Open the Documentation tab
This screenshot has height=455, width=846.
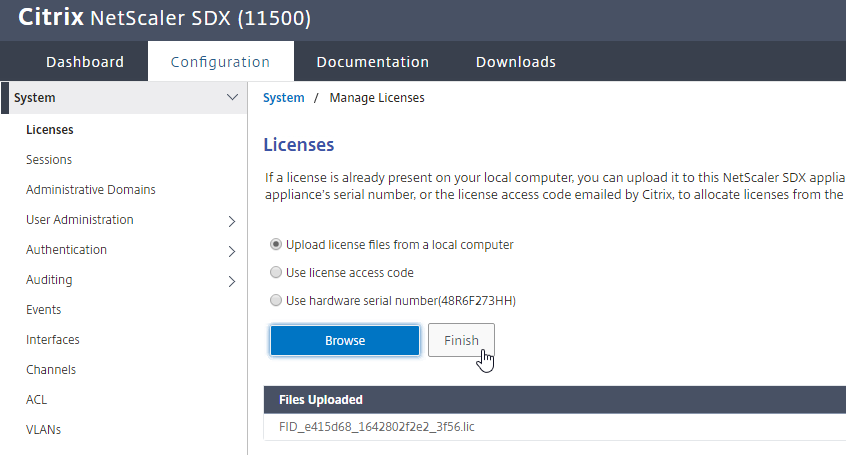click(x=372, y=62)
